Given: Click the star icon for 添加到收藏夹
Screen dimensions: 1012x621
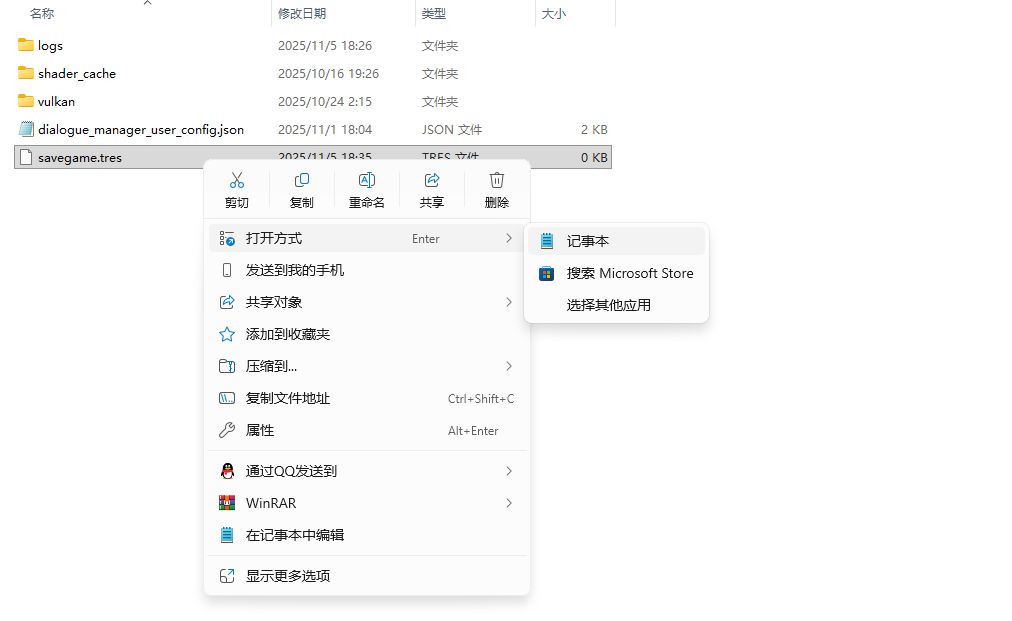Looking at the screenshot, I should pos(227,334).
